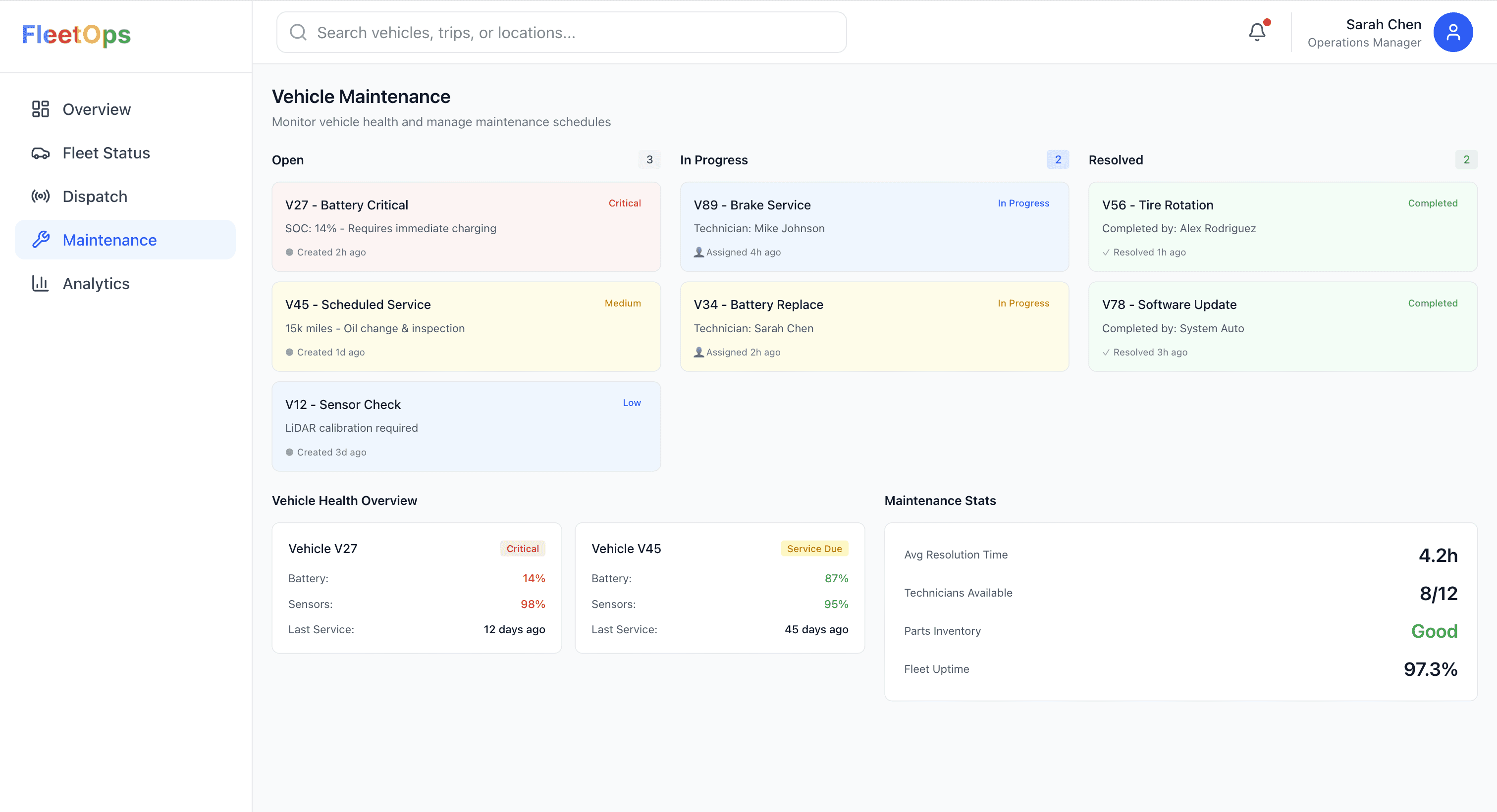Open the user profile avatar

coord(1452,33)
